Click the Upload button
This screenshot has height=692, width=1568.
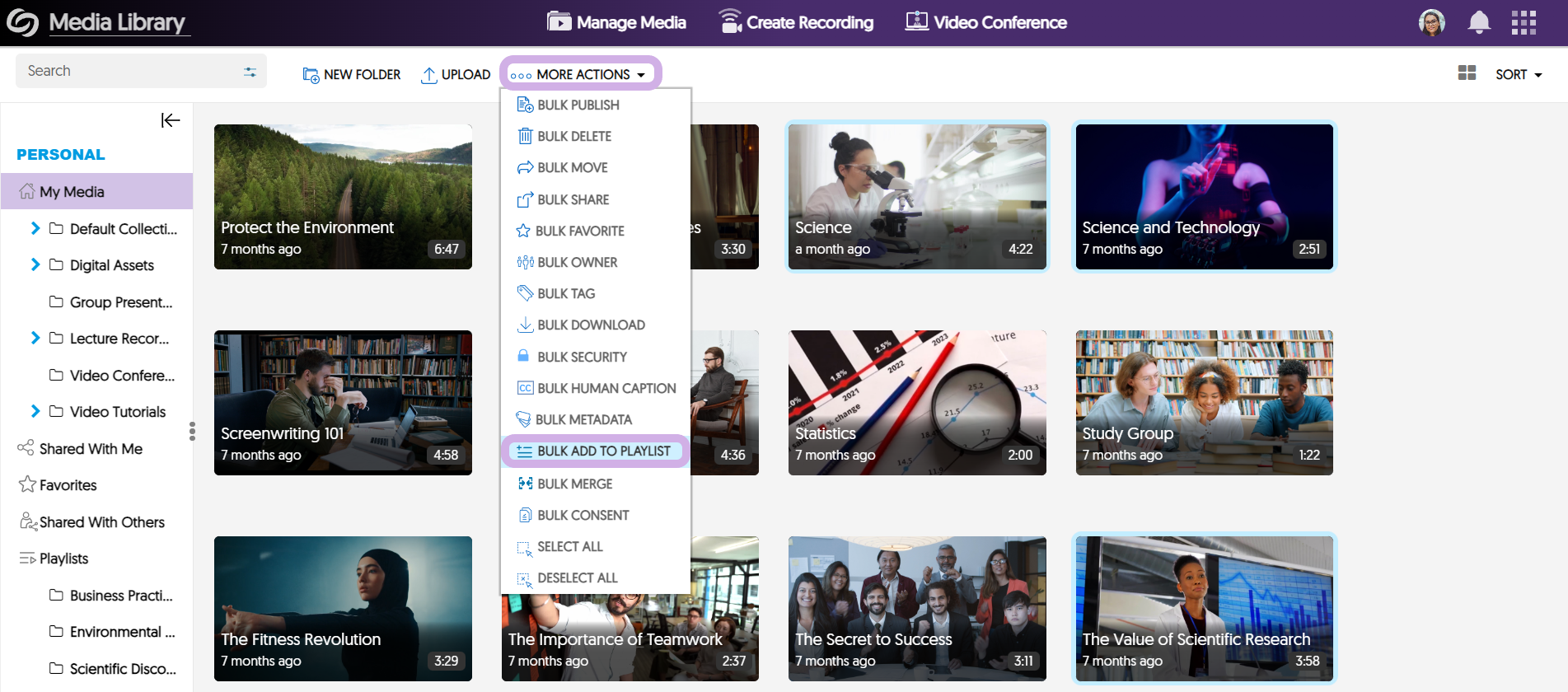456,75
